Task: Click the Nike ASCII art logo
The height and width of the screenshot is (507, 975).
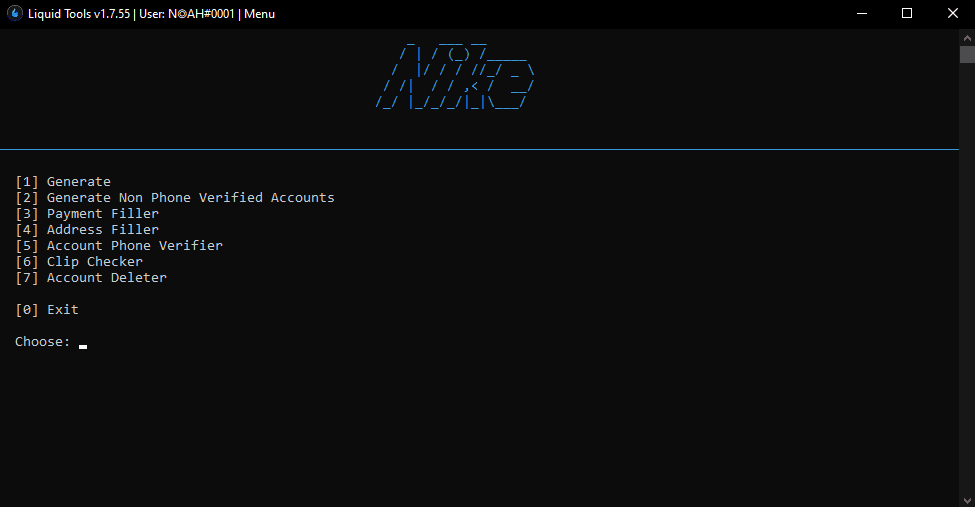Action: tap(455, 76)
